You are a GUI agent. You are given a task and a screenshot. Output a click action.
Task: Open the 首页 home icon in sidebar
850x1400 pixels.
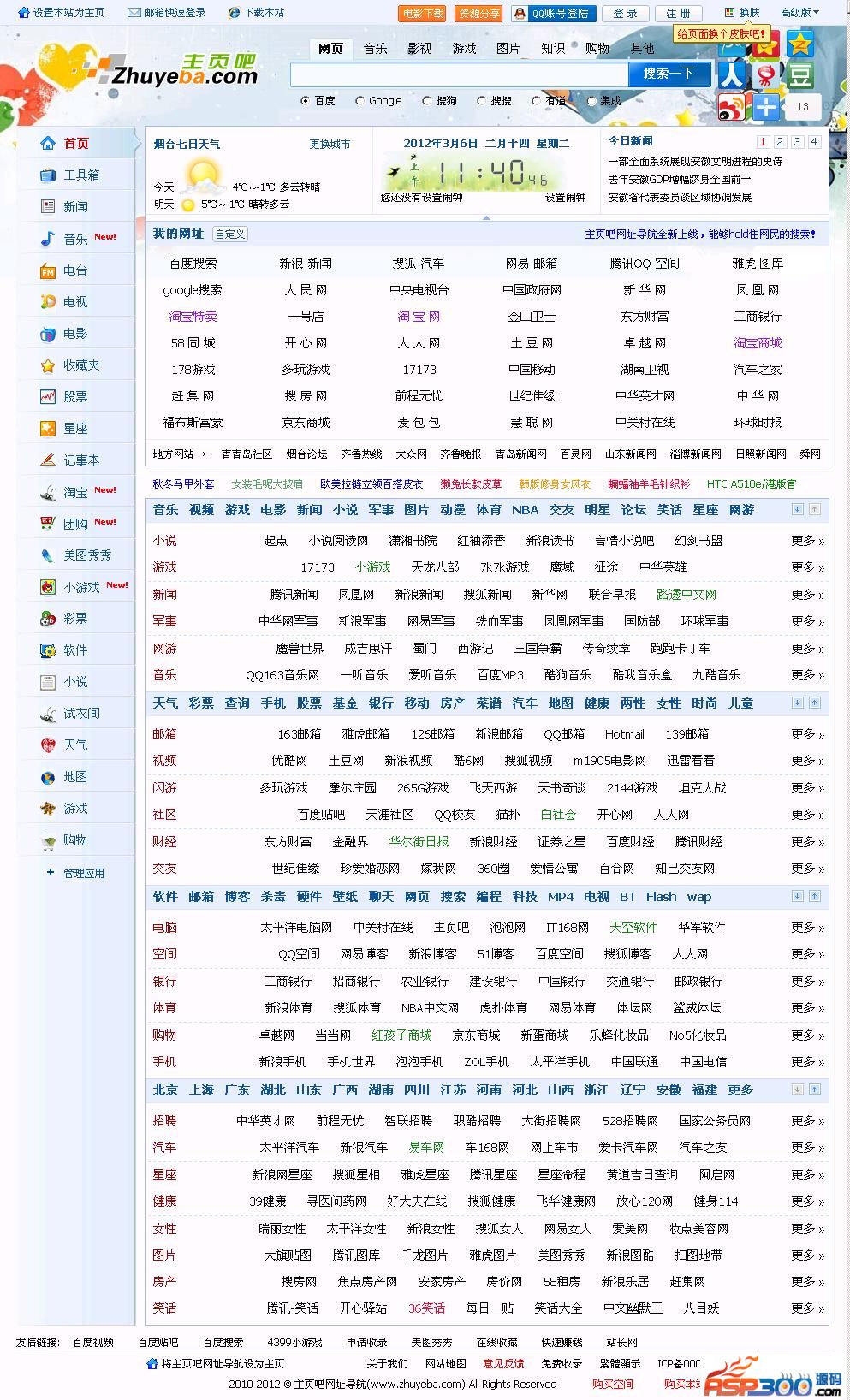[48, 143]
